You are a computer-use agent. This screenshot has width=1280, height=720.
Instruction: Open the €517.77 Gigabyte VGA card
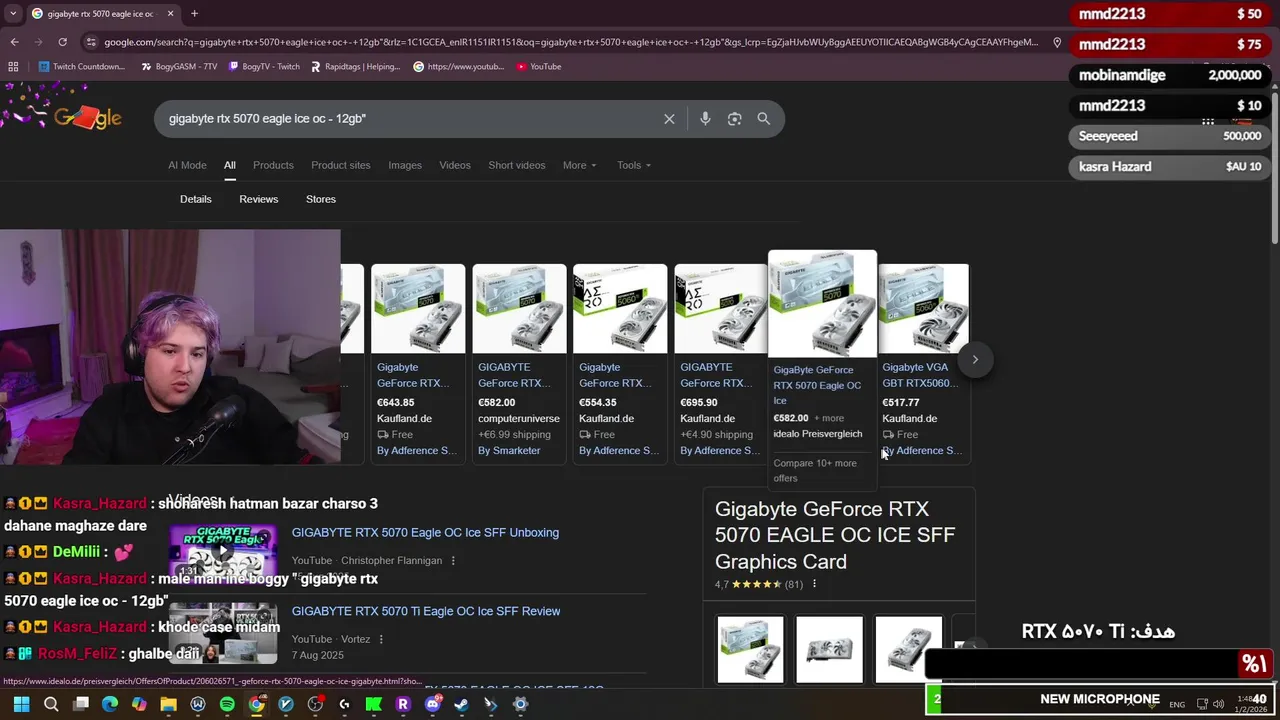pyautogui.click(x=923, y=362)
